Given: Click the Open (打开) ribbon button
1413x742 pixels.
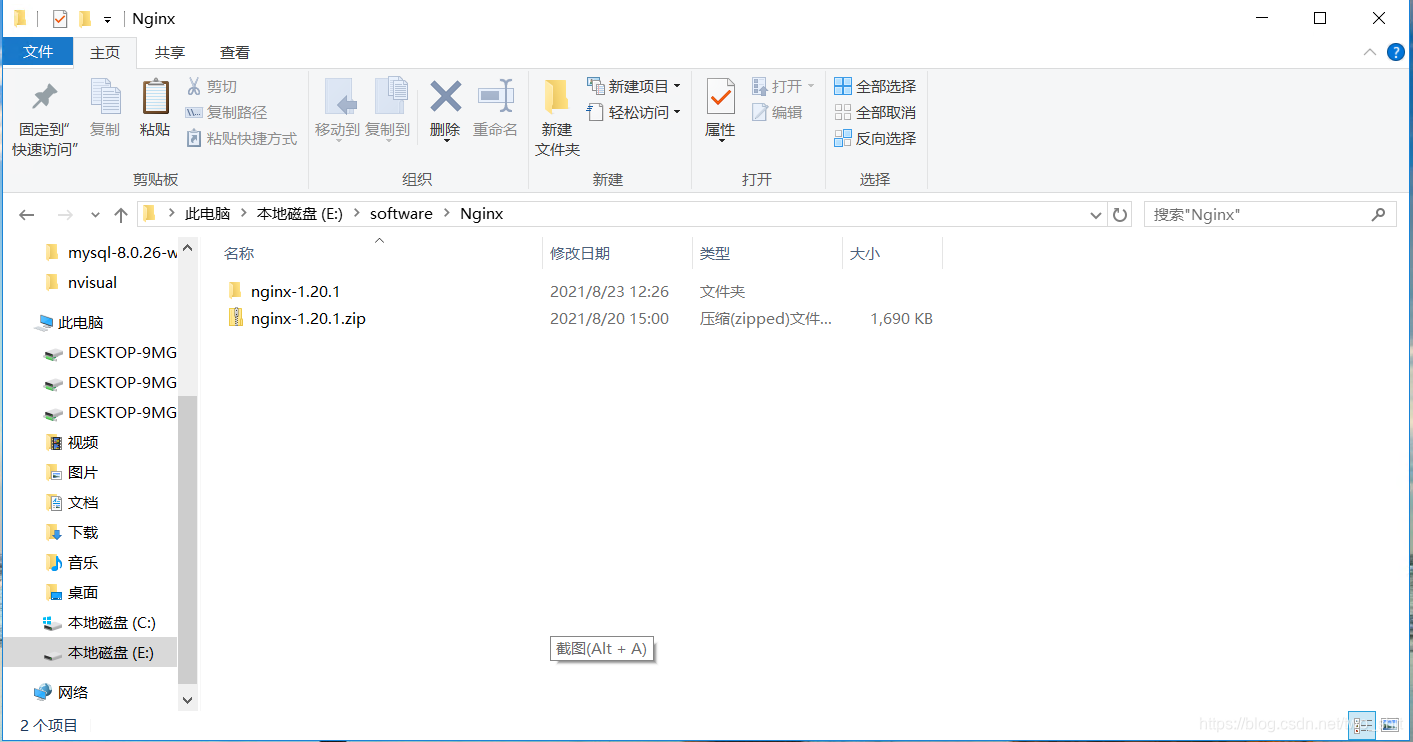Looking at the screenshot, I should pos(783,87).
